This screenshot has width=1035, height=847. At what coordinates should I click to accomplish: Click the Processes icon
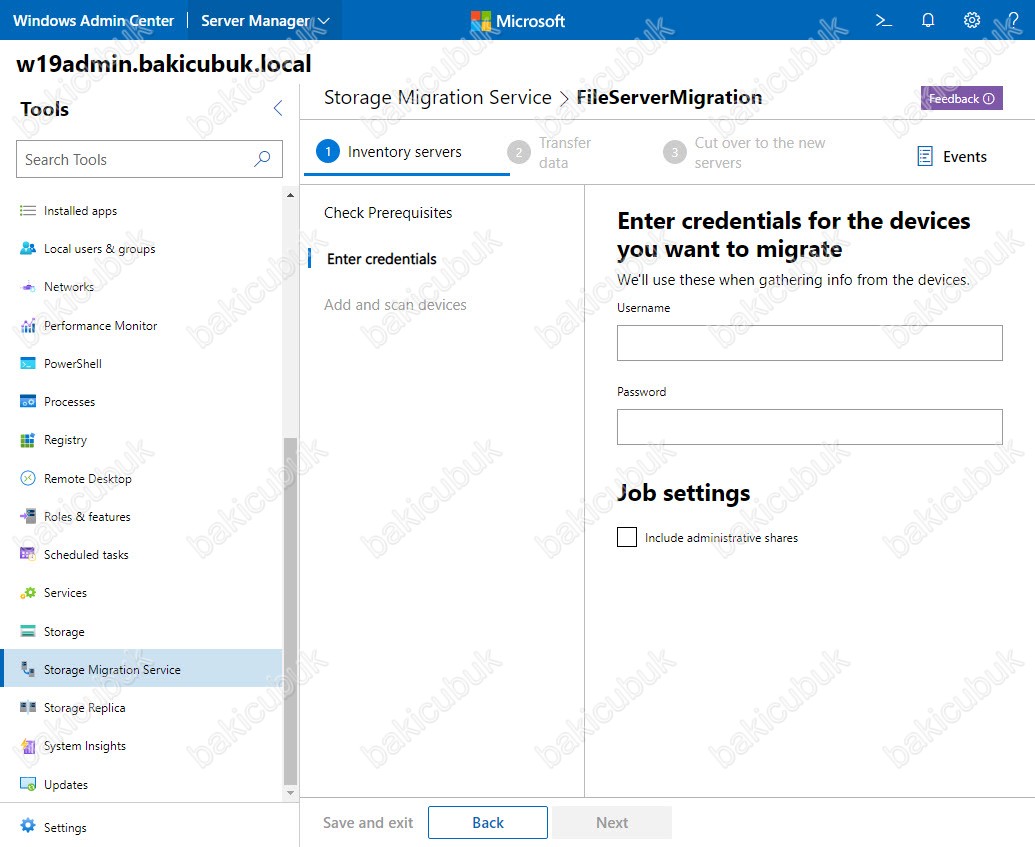pos(28,401)
